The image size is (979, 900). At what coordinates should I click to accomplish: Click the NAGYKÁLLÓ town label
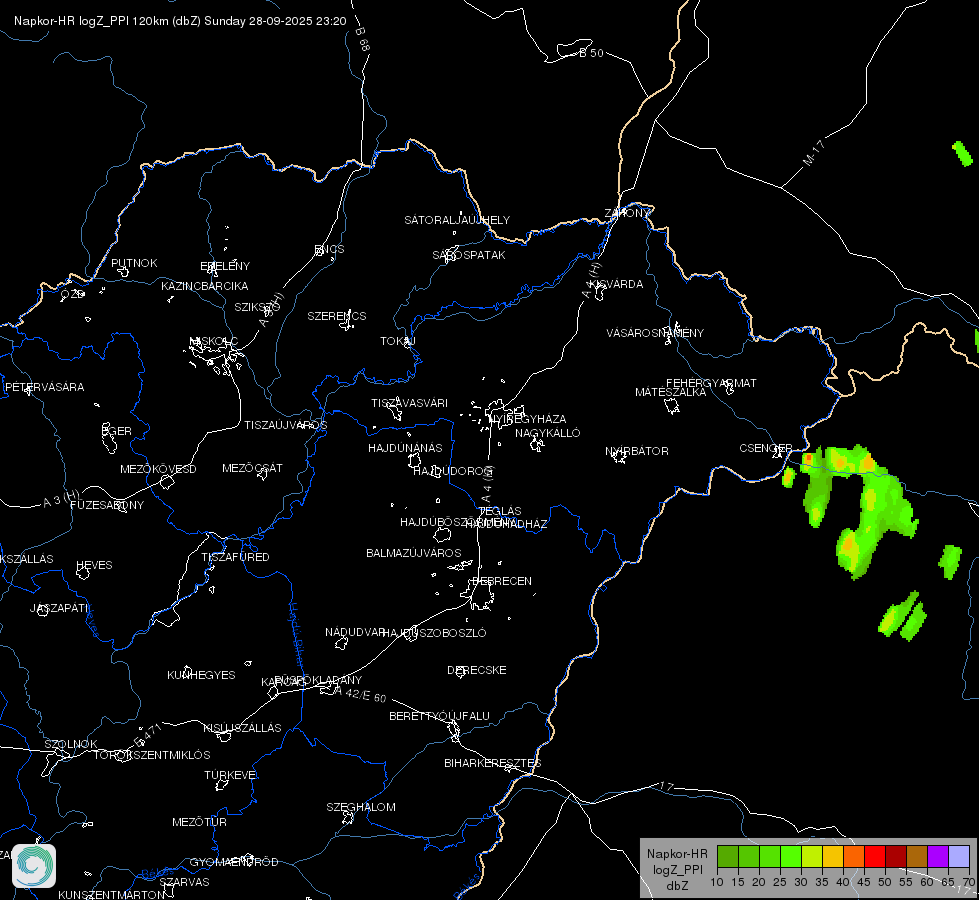548,433
